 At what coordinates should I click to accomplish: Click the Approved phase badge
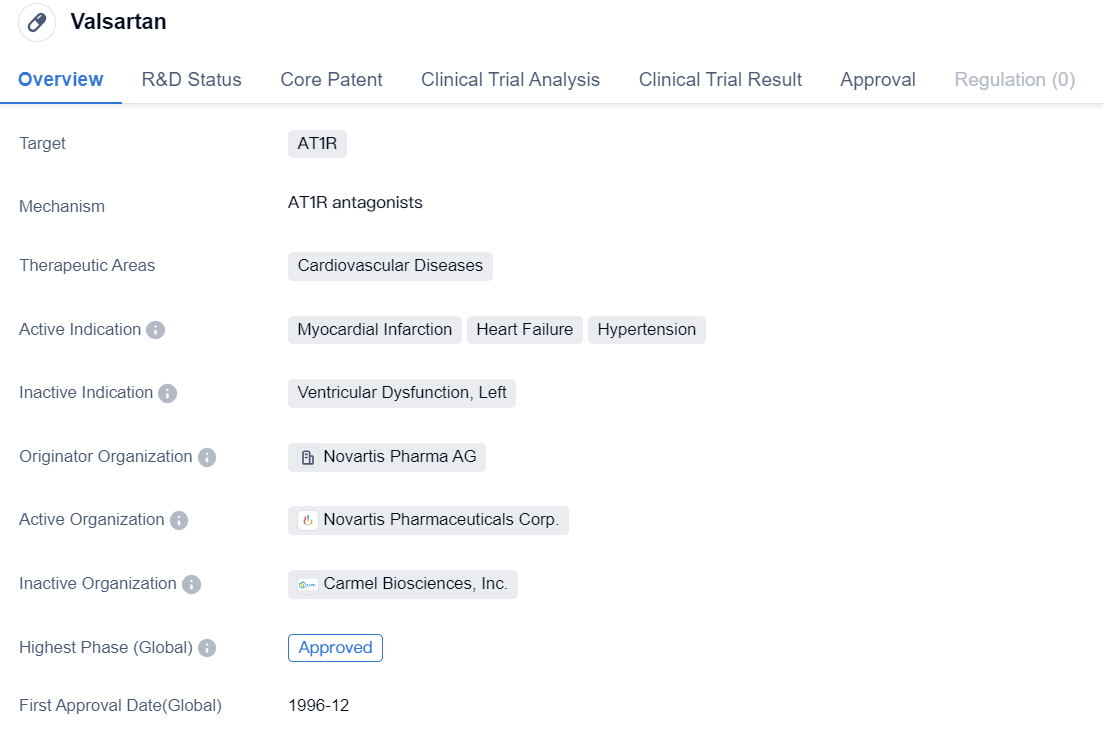tap(335, 648)
